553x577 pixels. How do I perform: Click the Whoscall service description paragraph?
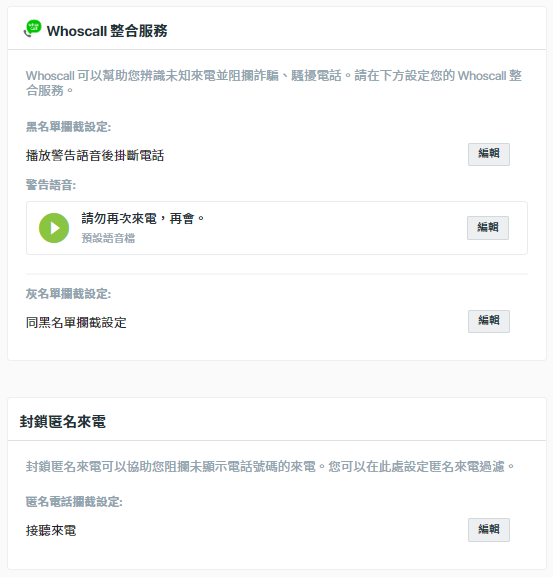pos(274,83)
